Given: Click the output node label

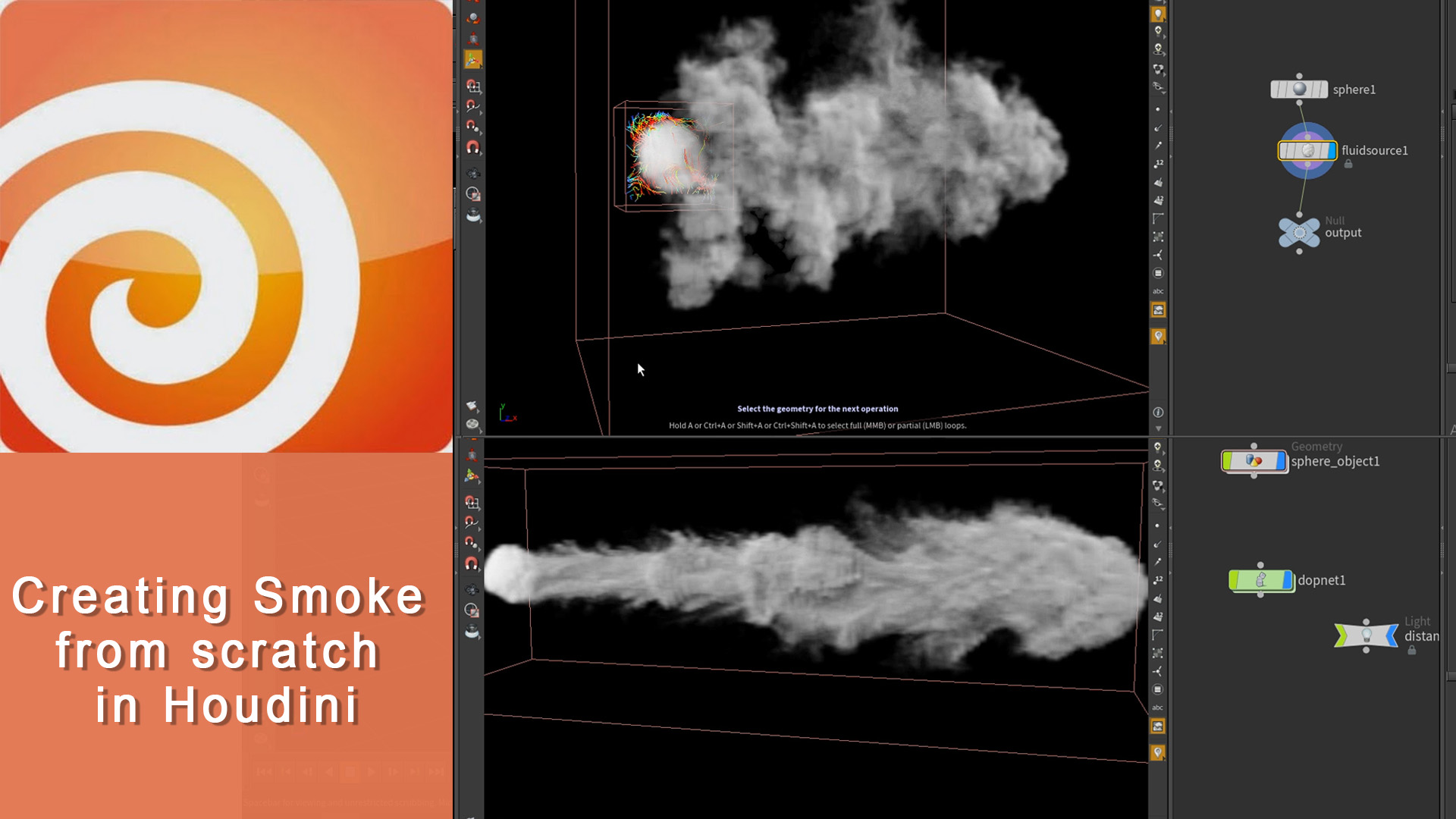Looking at the screenshot, I should pos(1343,233).
